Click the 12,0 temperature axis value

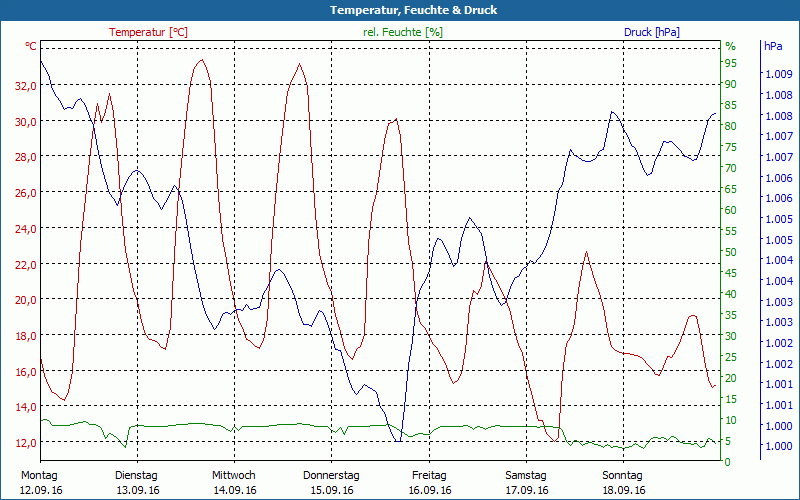pyautogui.click(x=26, y=442)
